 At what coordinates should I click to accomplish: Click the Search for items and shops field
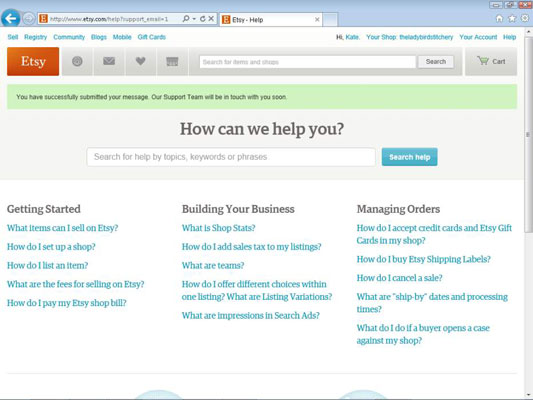pyautogui.click(x=307, y=62)
